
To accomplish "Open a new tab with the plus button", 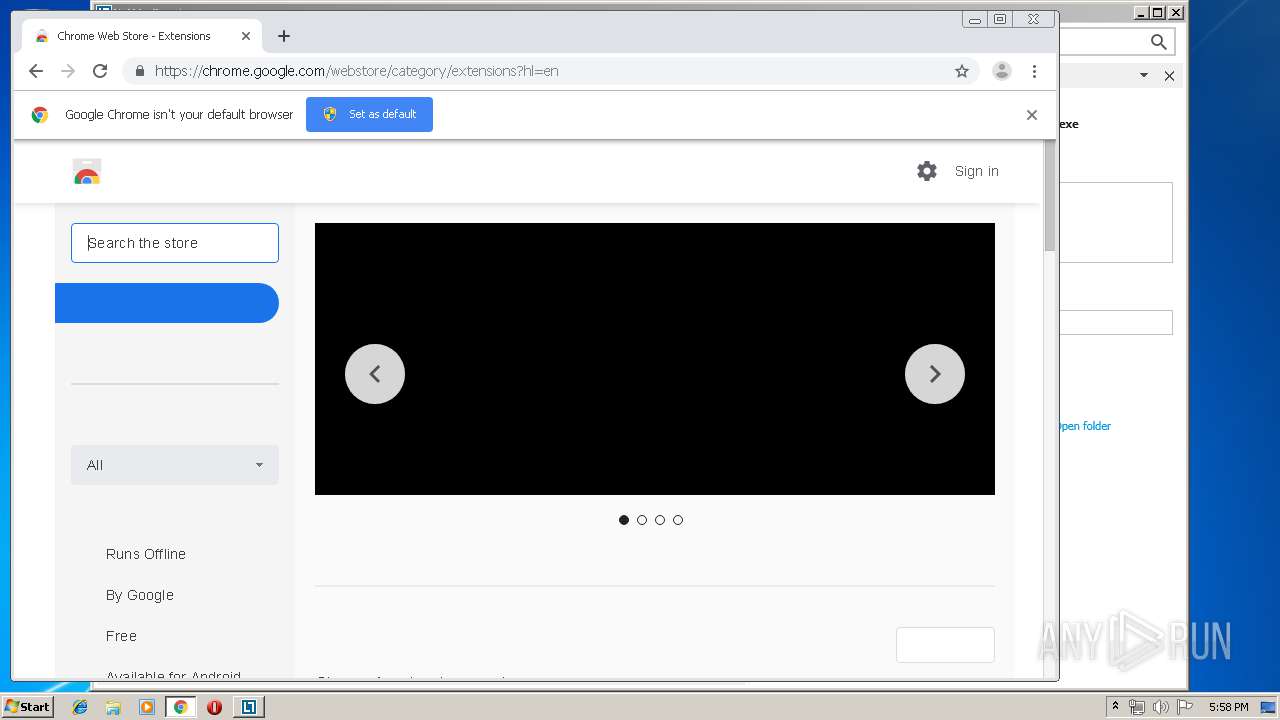I will 284,36.
